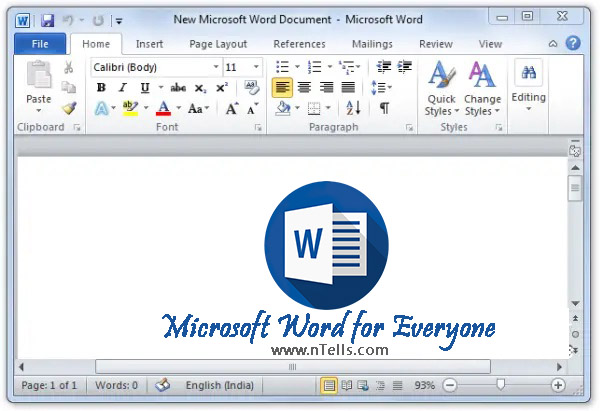Toggle Align Text Left
This screenshot has height=411, width=600.
[282, 88]
